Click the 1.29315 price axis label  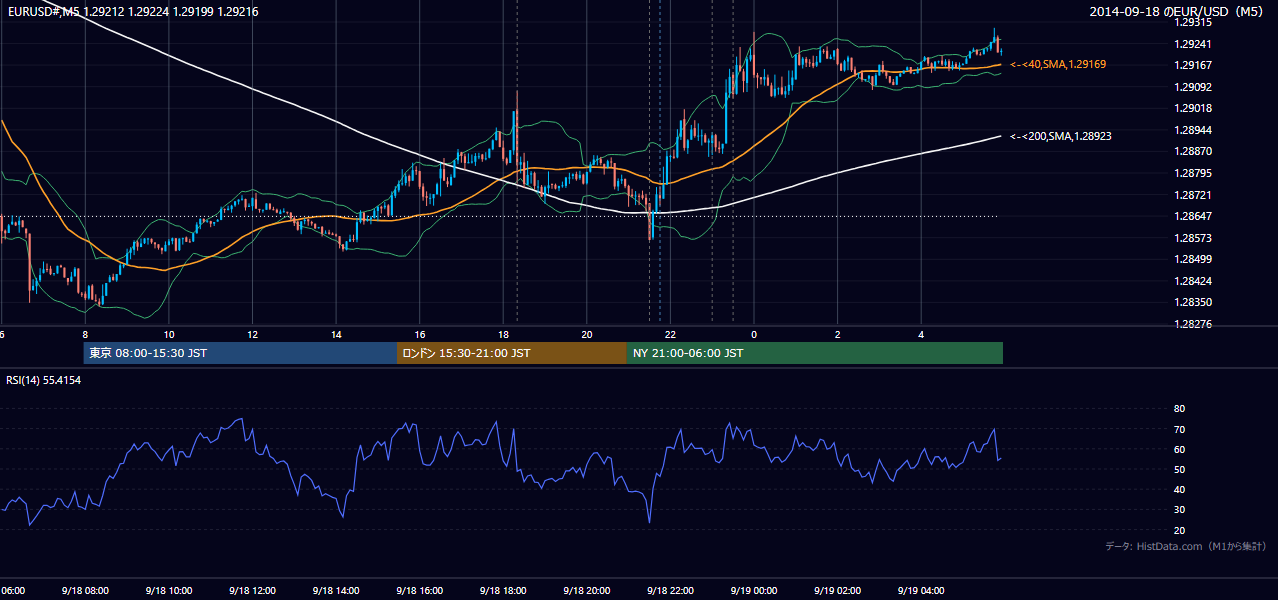click(x=1193, y=22)
